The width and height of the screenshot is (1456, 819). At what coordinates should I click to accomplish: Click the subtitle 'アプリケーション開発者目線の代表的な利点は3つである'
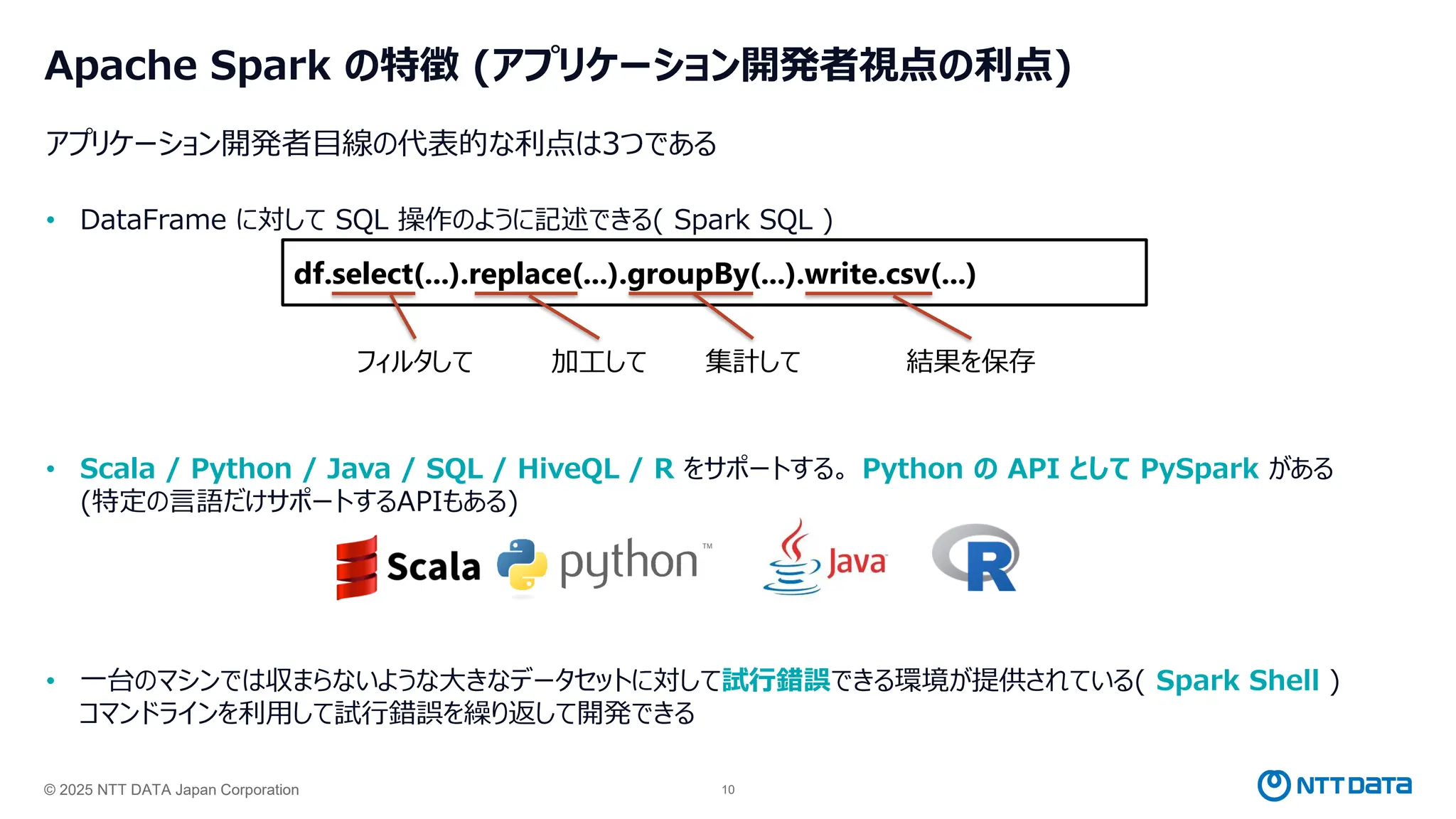coord(381,144)
